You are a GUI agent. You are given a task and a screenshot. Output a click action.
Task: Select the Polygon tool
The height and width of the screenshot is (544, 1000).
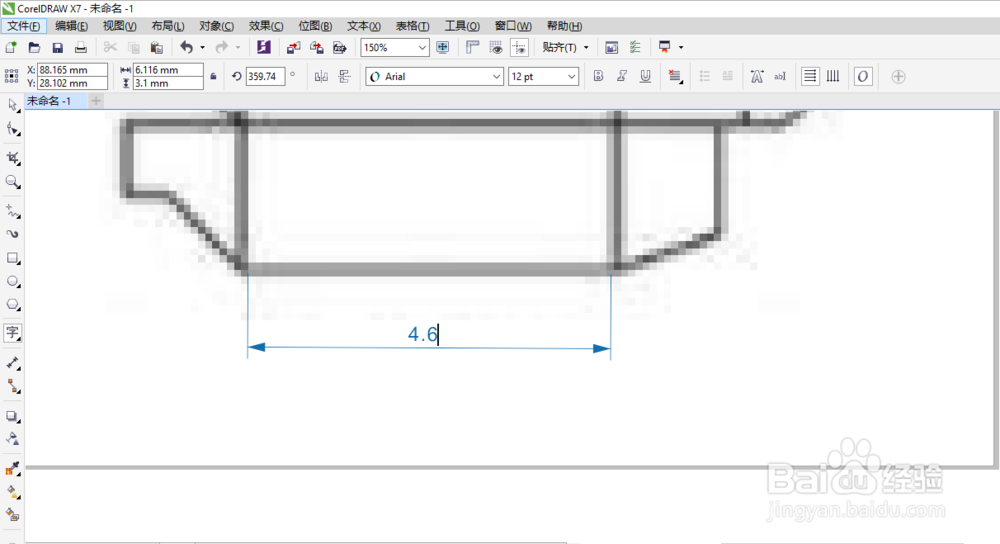[13, 305]
